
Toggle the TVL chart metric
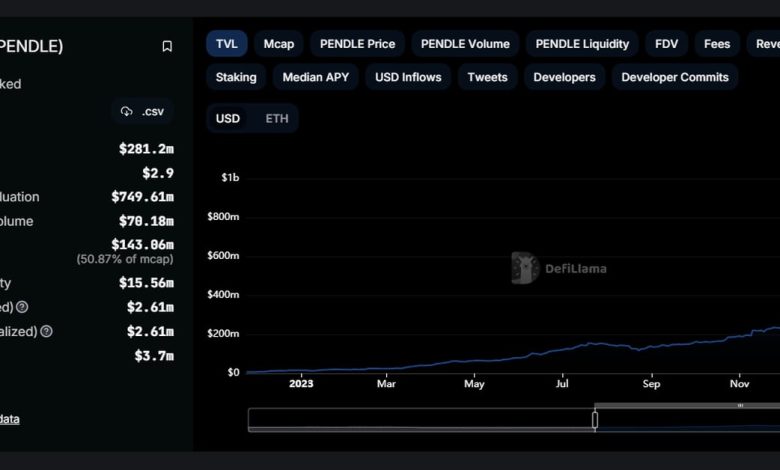coord(226,44)
